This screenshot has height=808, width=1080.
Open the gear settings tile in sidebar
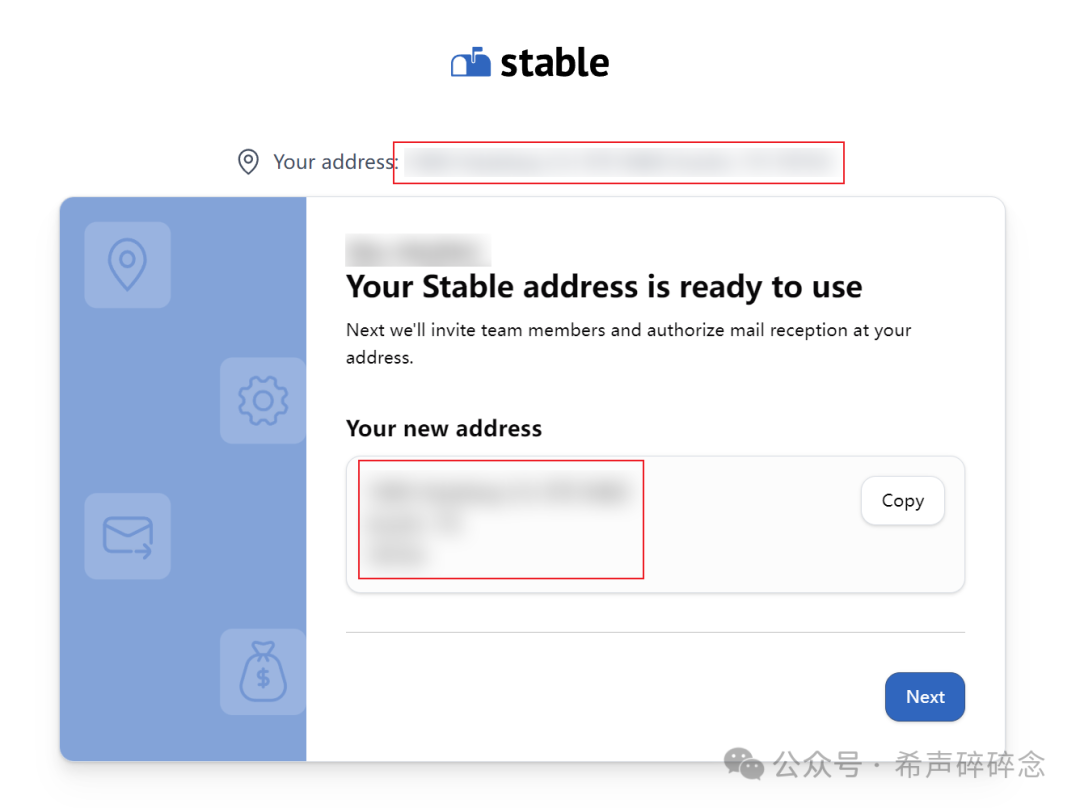(263, 400)
